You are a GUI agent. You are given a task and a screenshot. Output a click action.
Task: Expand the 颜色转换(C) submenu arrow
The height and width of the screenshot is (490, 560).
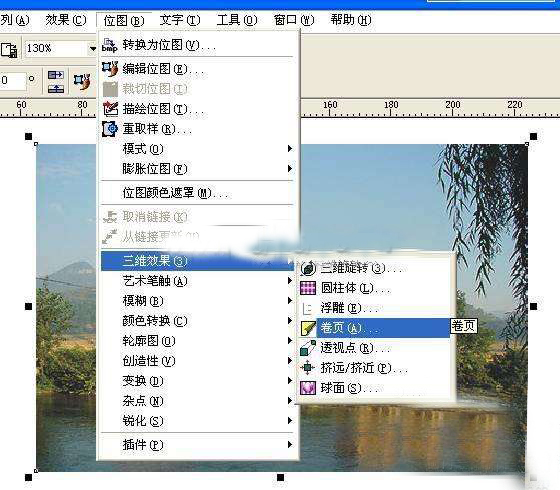click(x=290, y=321)
